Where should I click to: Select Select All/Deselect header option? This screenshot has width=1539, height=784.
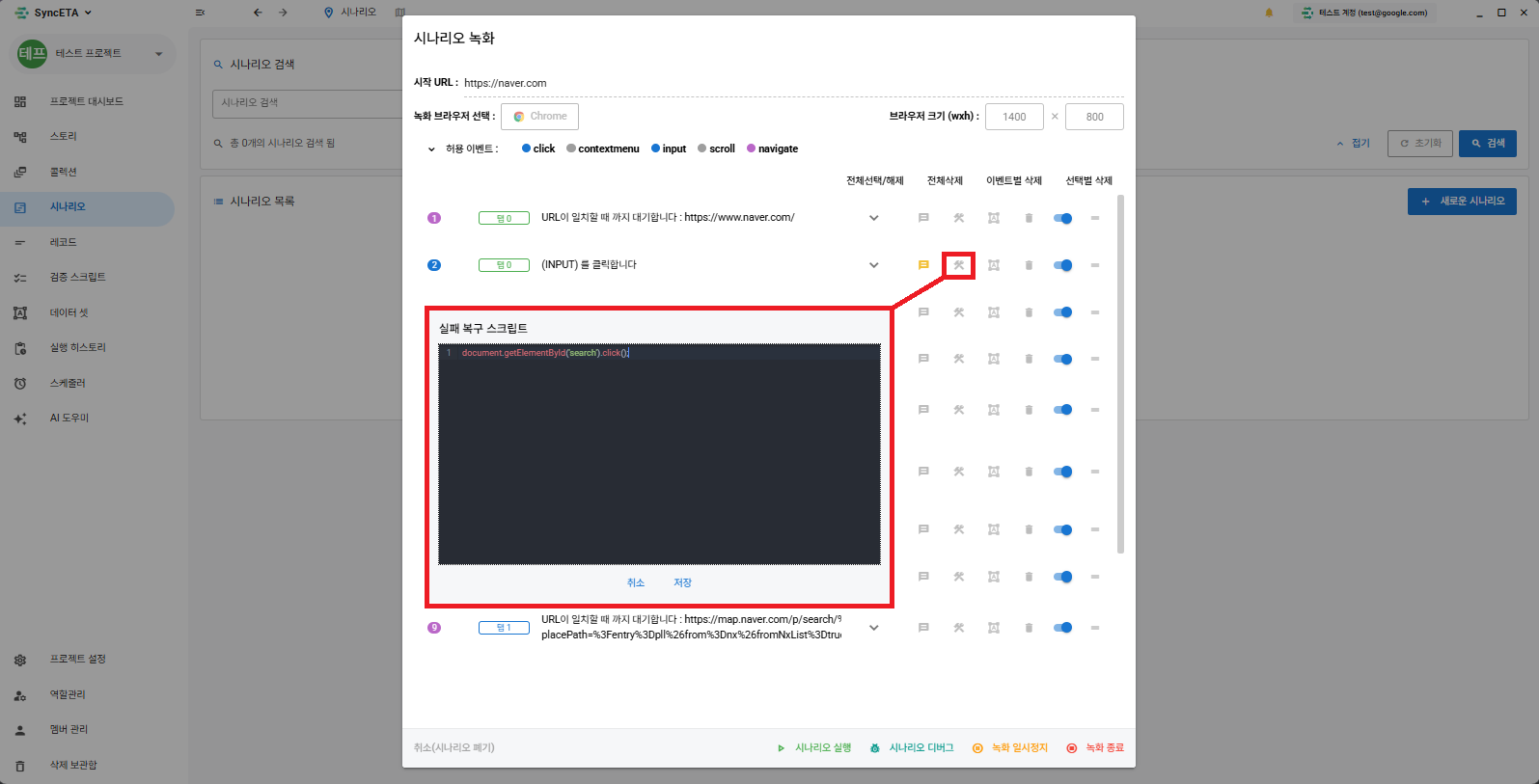tap(874, 180)
